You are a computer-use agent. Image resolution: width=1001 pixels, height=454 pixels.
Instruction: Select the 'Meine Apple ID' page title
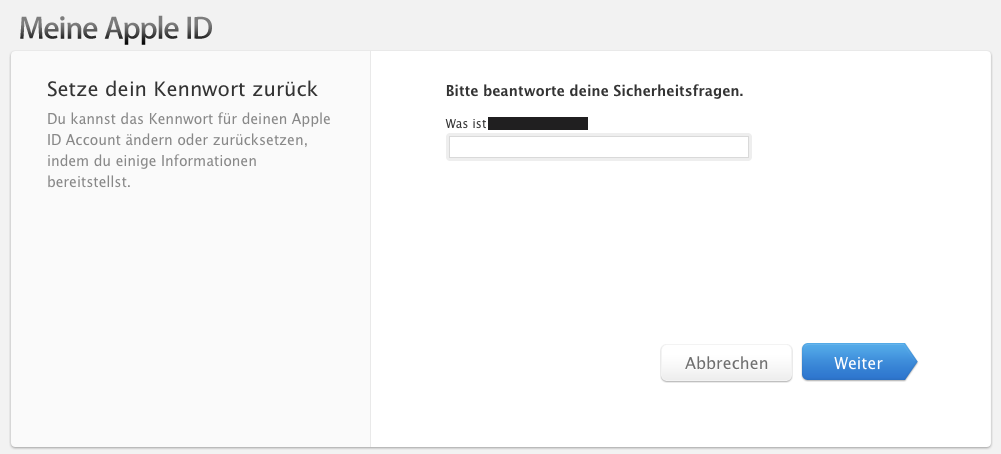pos(116,29)
